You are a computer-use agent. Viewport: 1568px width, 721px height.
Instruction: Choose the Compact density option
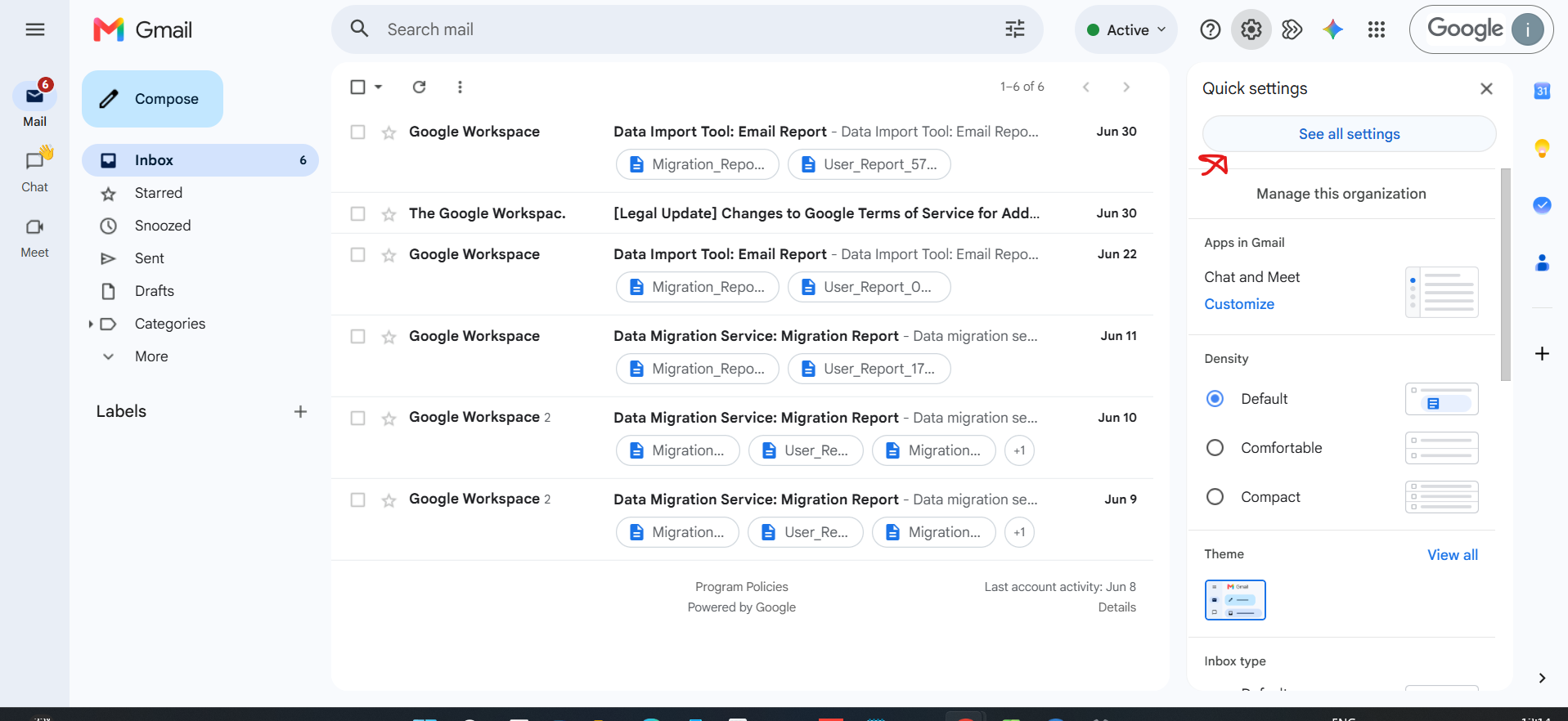(1215, 496)
